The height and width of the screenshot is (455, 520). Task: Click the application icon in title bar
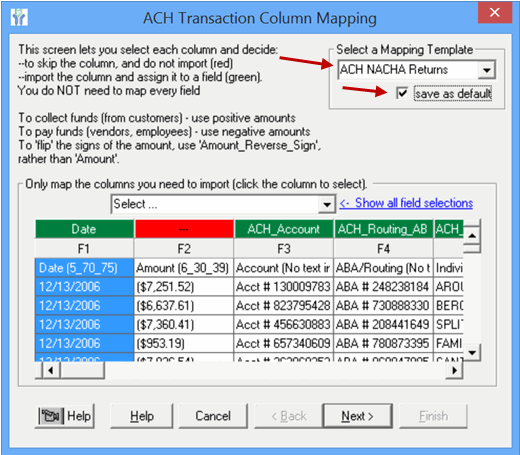coord(19,17)
